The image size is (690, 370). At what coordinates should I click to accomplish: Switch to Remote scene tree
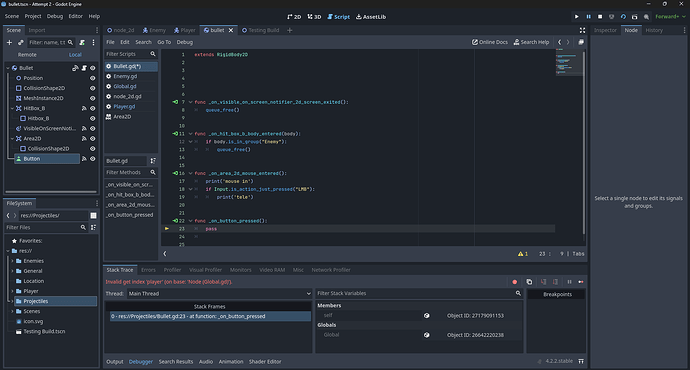tap(27, 55)
